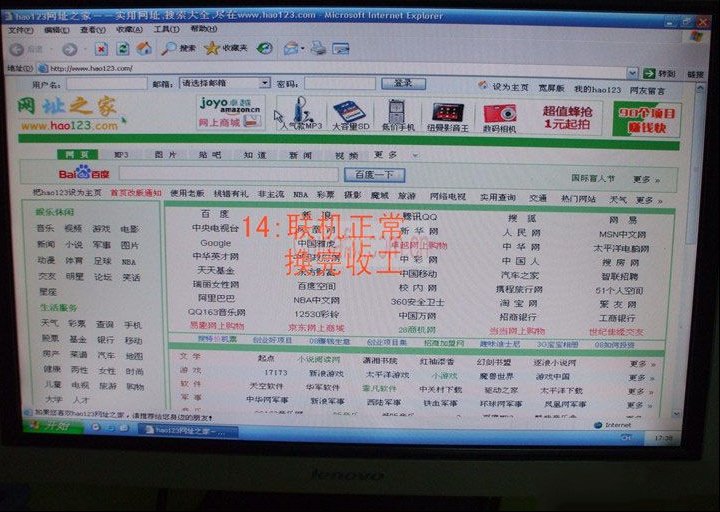Open the 邮箱 请选择邮箱 dropdown

tap(225, 83)
